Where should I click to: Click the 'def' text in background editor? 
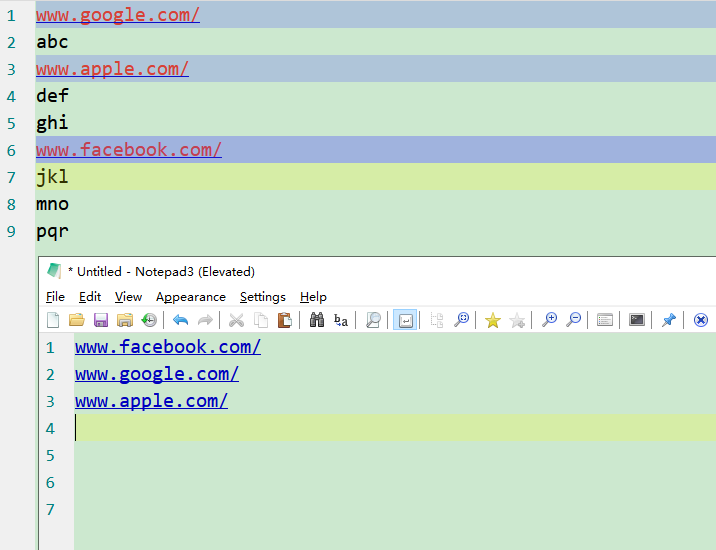[x=53, y=96]
